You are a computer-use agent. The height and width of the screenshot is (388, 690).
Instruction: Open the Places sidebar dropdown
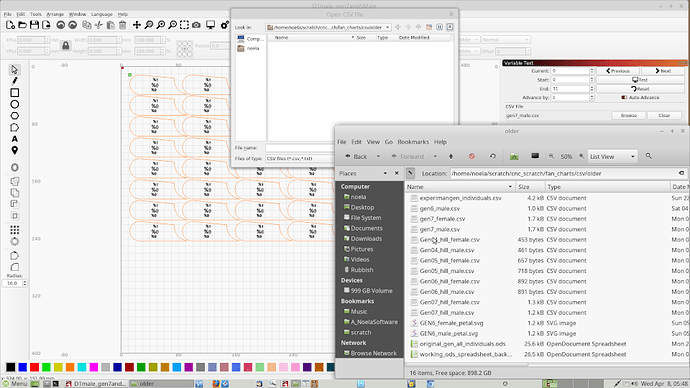(x=385, y=173)
